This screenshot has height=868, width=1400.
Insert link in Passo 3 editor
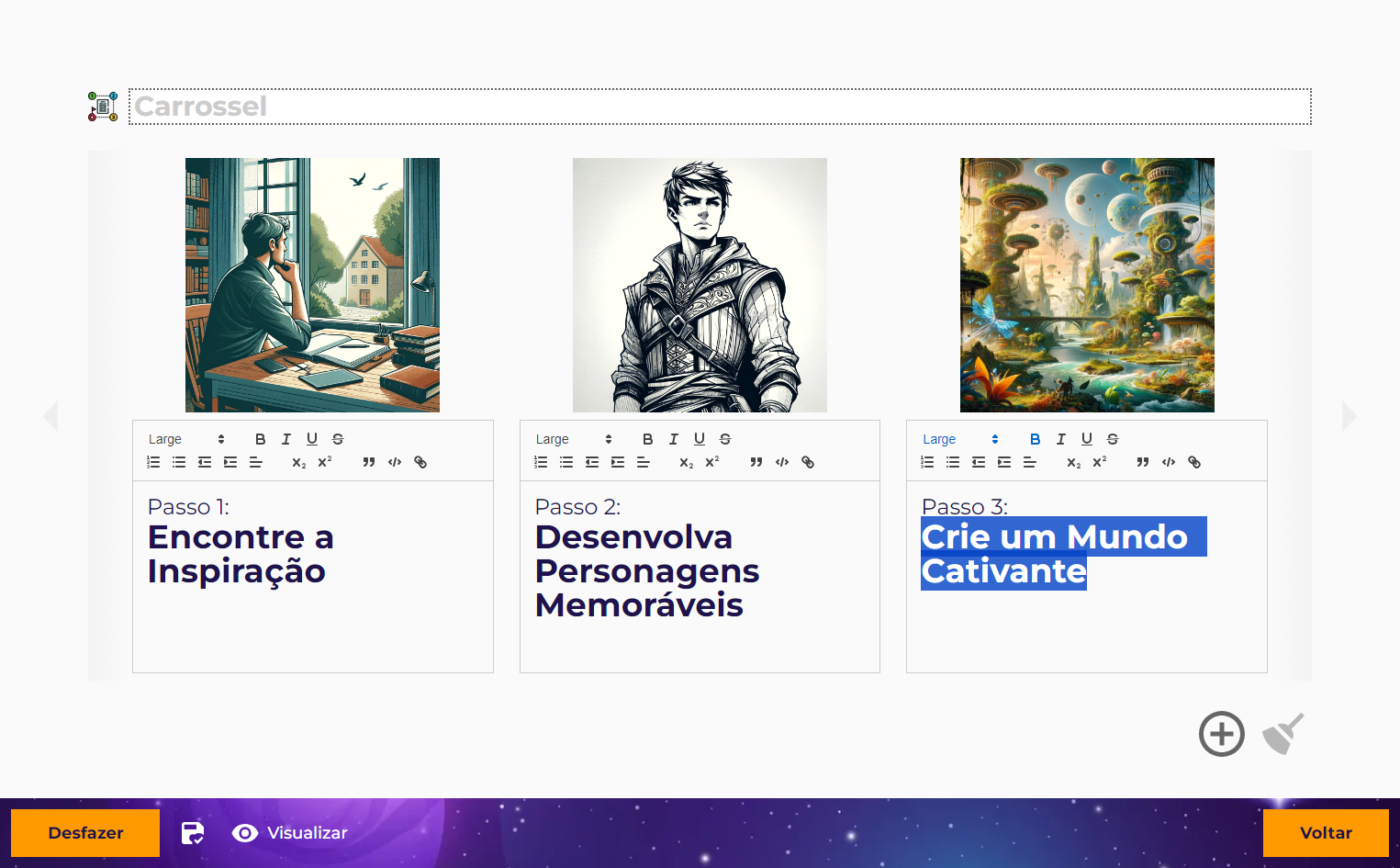1194,462
